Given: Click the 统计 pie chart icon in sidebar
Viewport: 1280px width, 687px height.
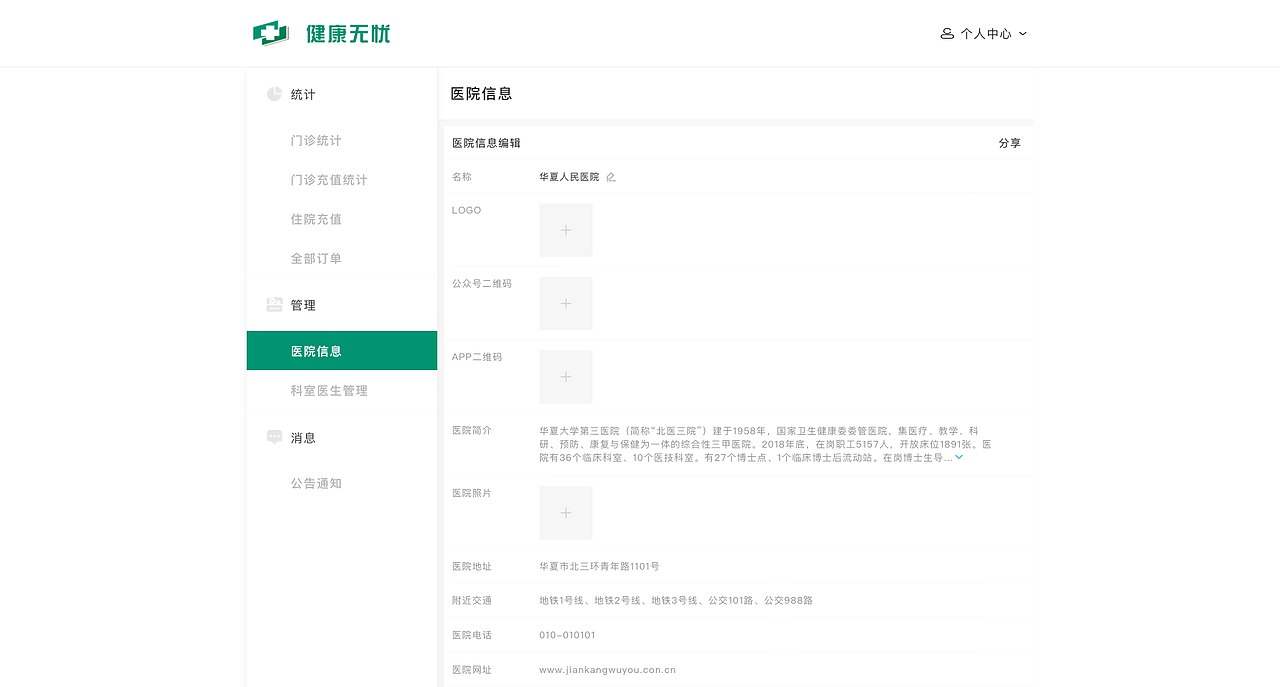Looking at the screenshot, I should pos(274,93).
